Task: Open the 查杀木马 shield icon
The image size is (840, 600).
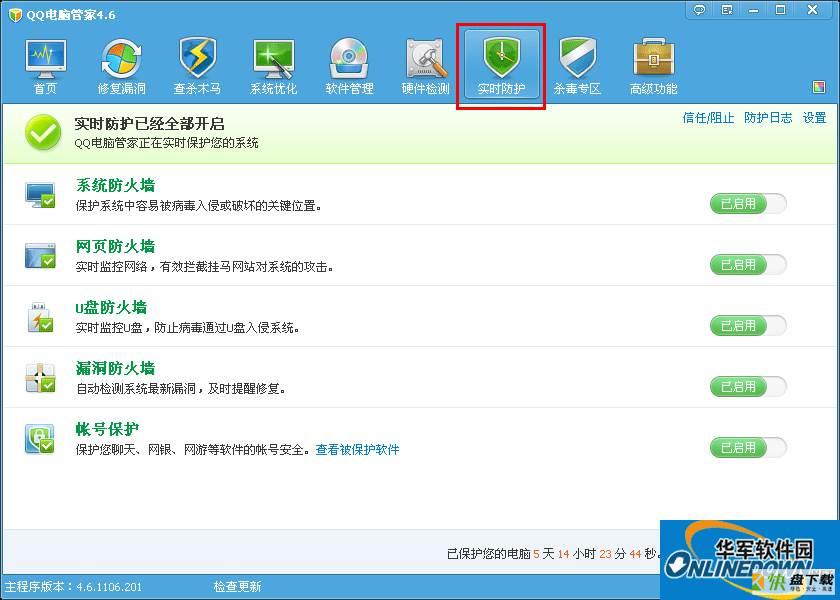Action: point(197,59)
